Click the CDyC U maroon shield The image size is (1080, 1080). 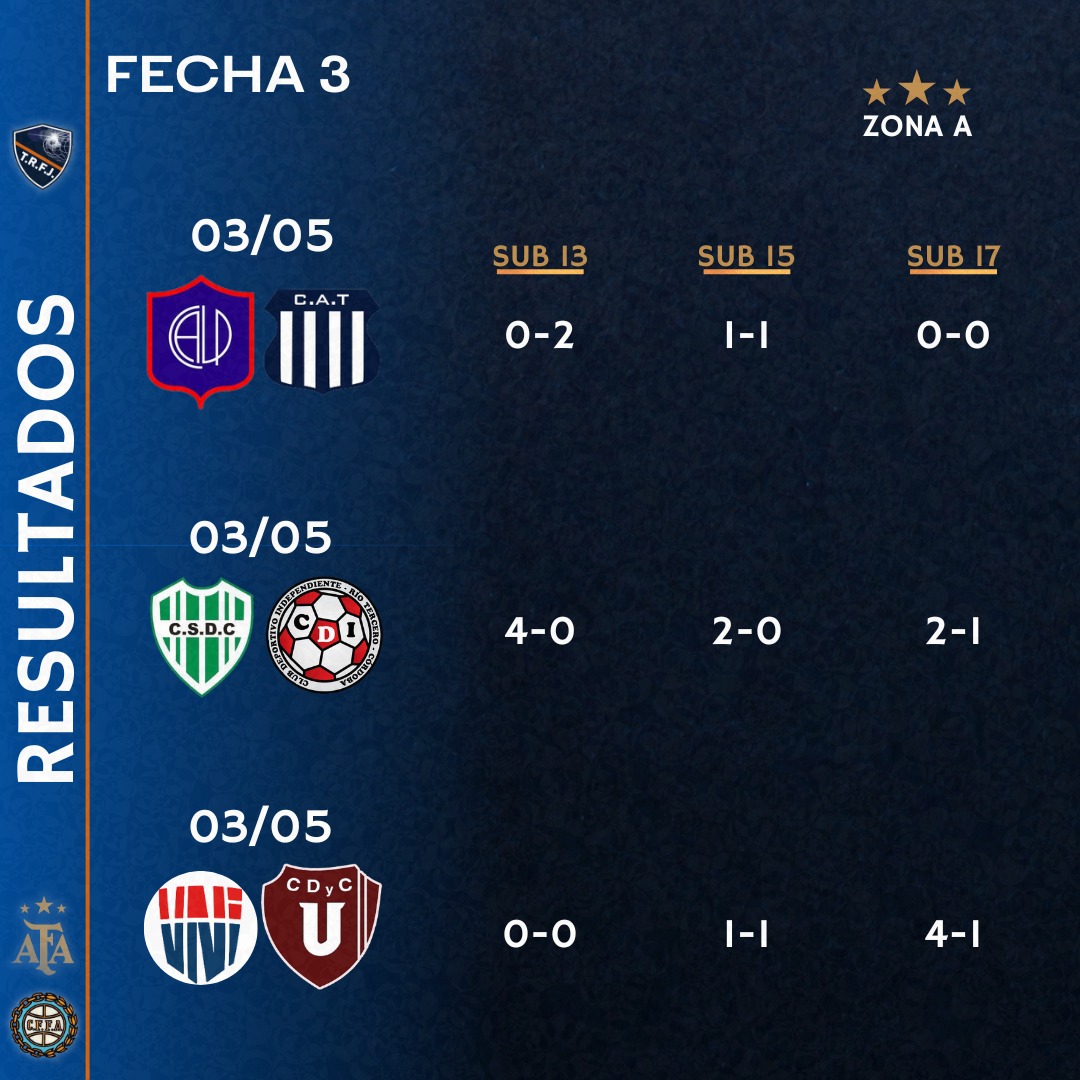(322, 926)
